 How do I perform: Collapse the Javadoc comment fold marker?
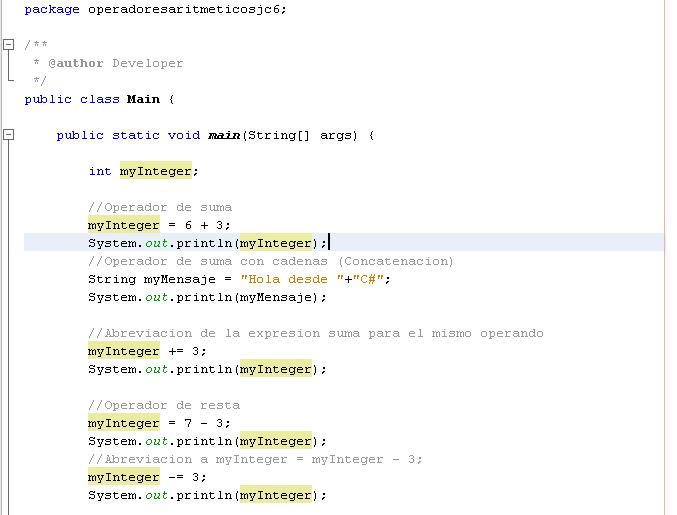9,44
